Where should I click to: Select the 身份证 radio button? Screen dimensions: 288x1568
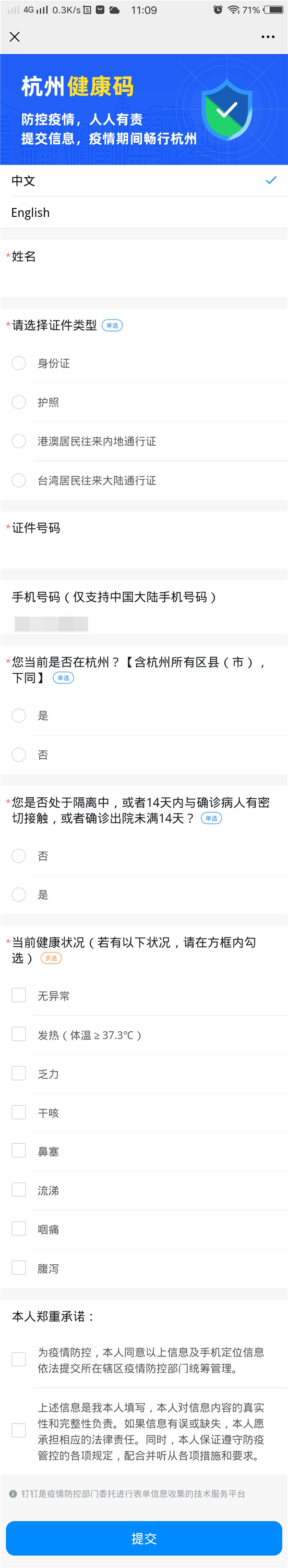coord(19,363)
